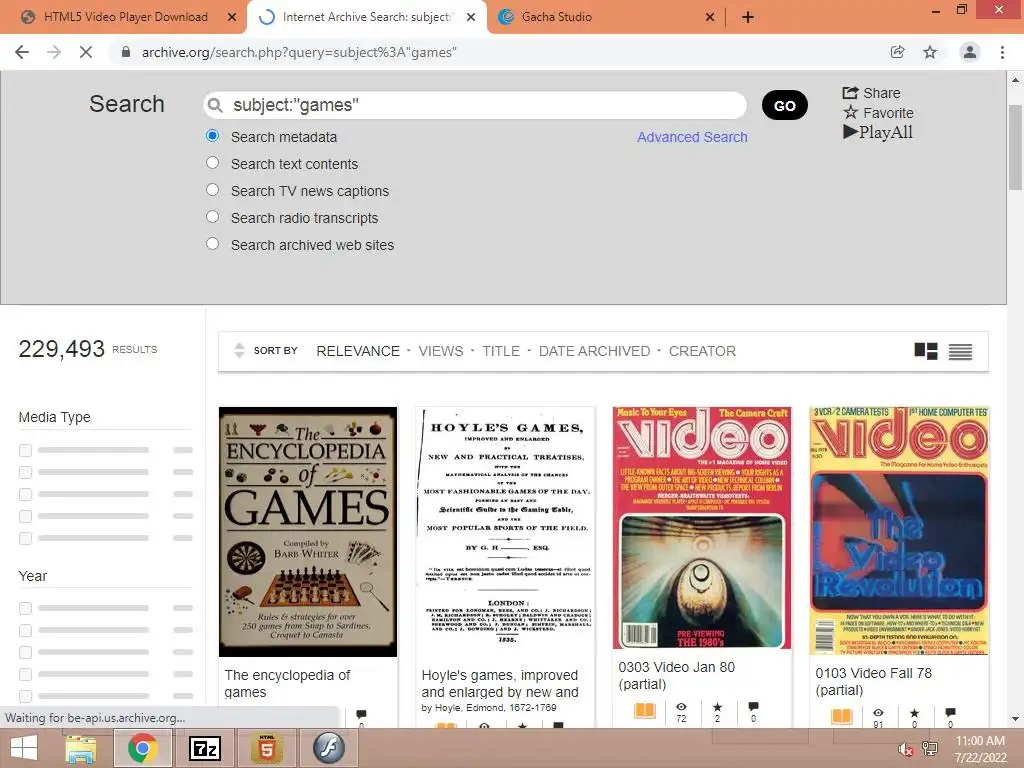This screenshot has height=768, width=1024.
Task: Sort results by RELEVANCE
Action: (x=358, y=351)
